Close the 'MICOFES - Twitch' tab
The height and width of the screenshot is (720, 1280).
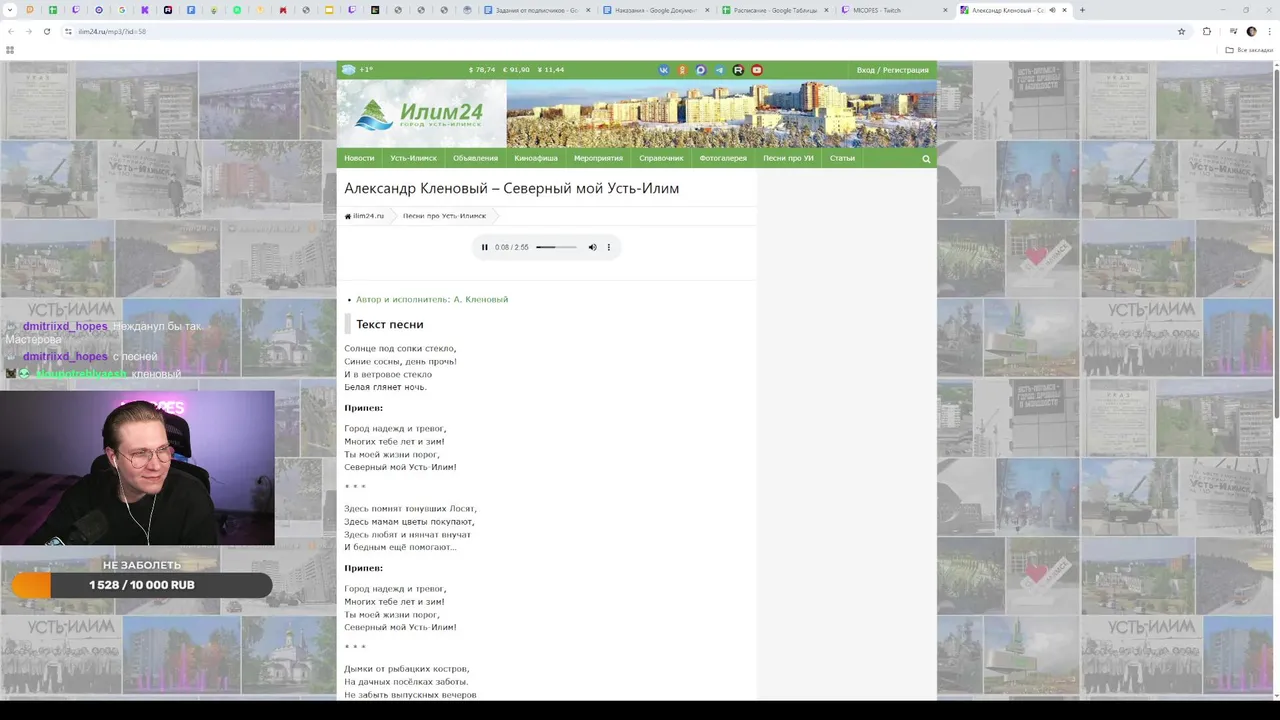tap(945, 10)
